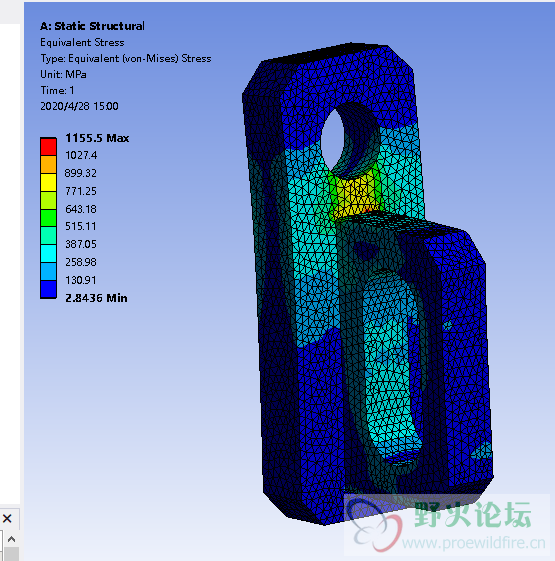
Task: Click 'Type: Equivalent (von-Mises) Stress' text
Action: coord(126,58)
